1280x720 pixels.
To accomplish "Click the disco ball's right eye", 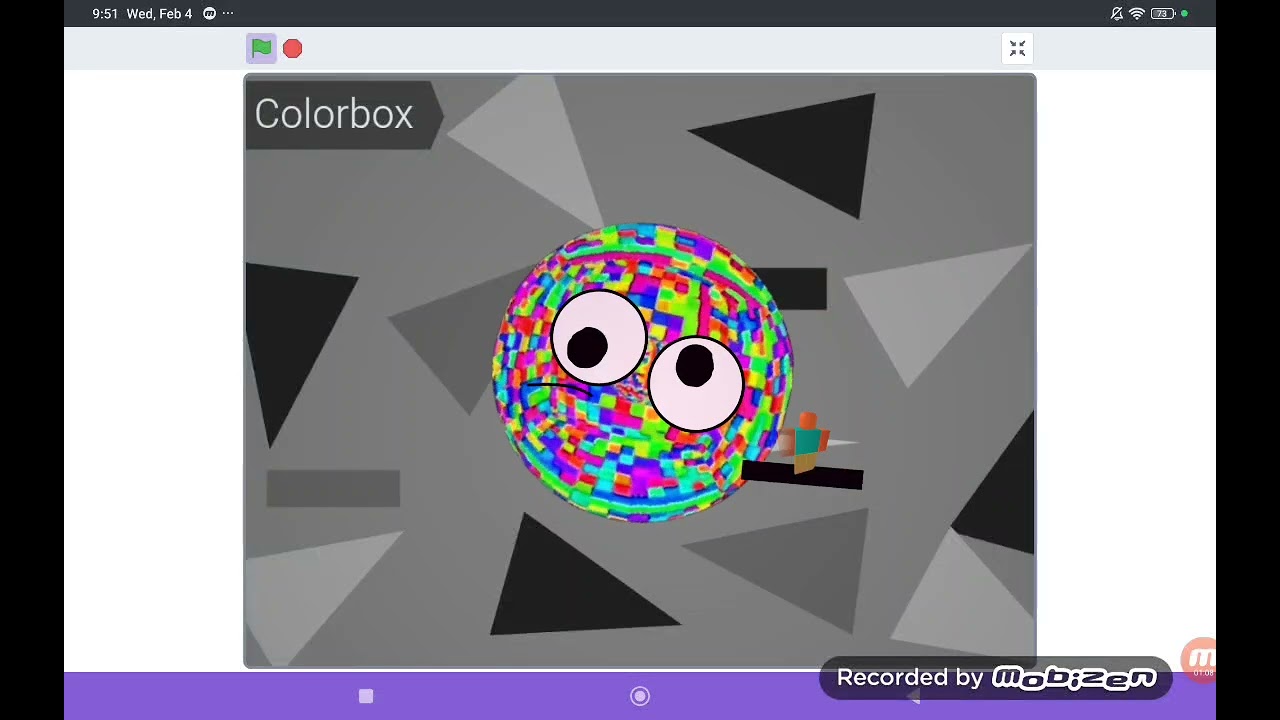I will tap(695, 383).
